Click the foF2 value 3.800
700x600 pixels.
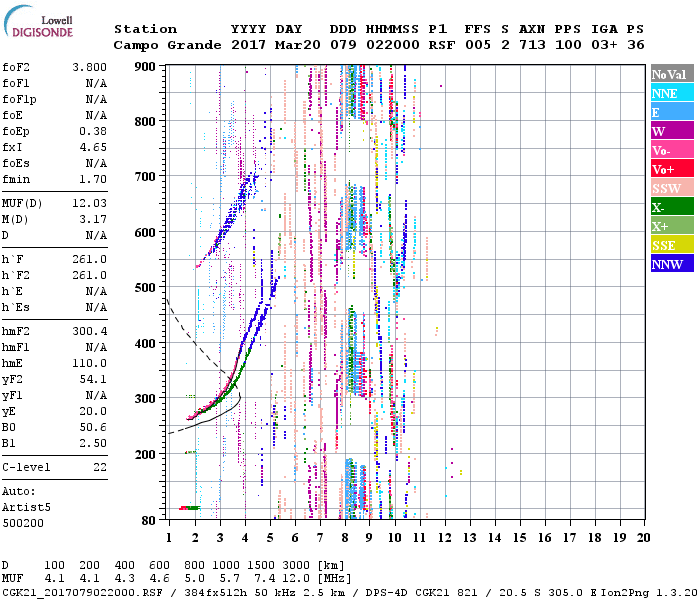[89, 68]
